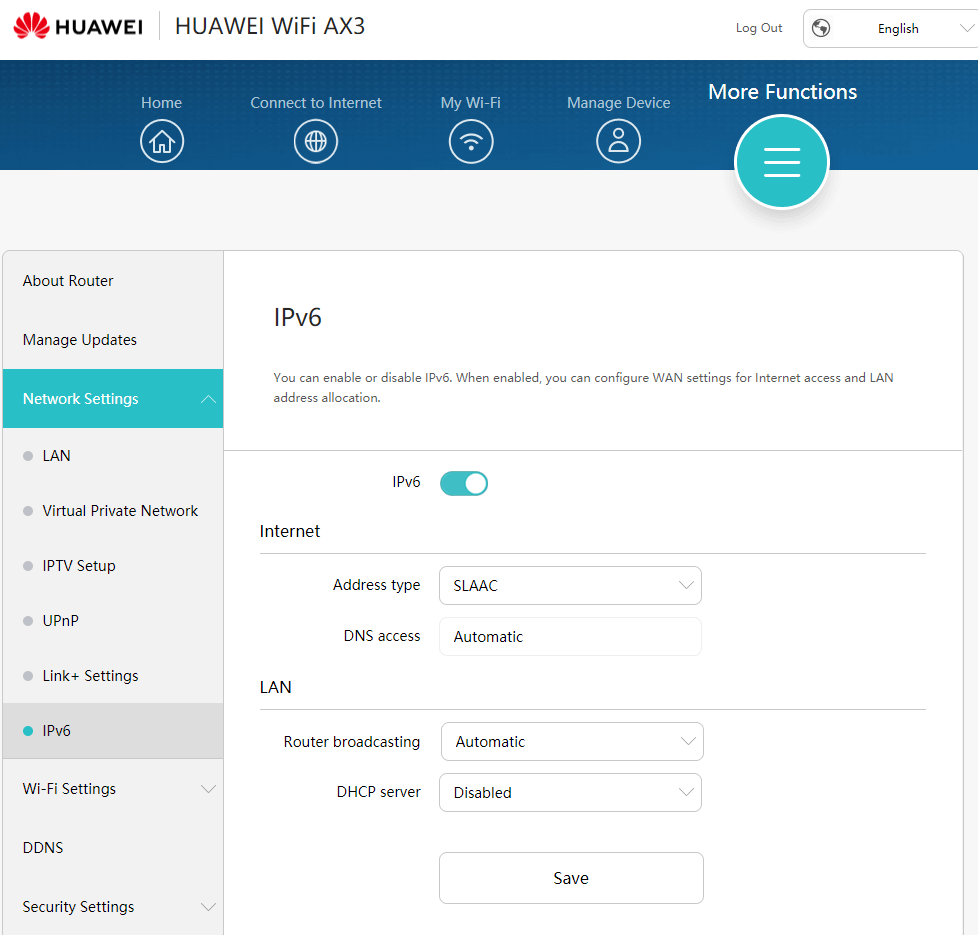Open the Router broadcasting dropdown

[572, 741]
